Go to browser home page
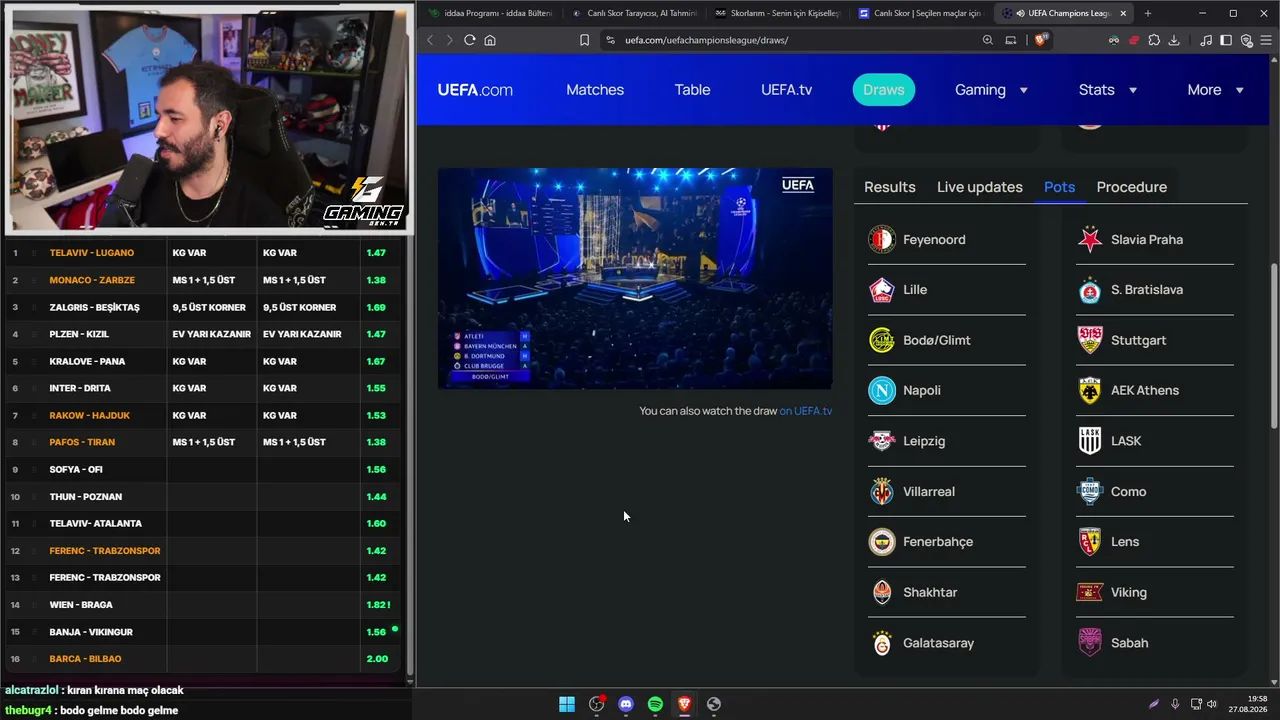 pos(490,40)
